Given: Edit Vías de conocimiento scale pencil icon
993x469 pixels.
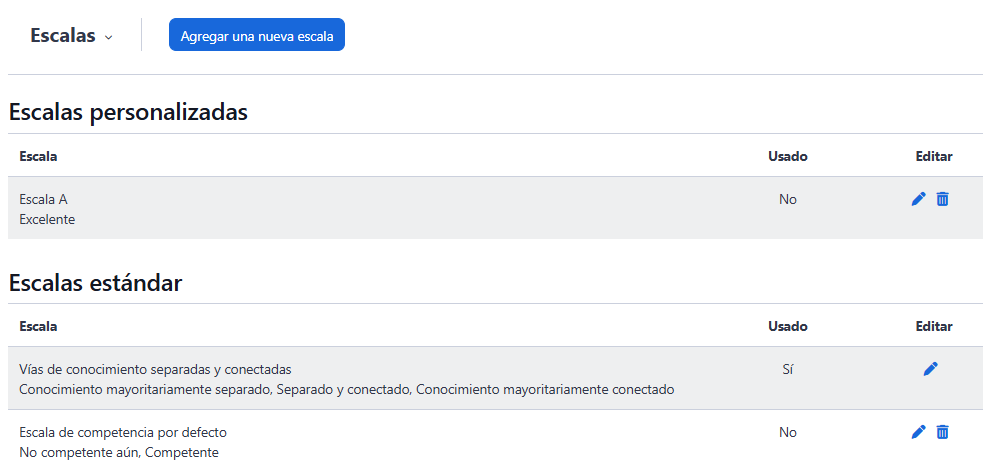Looking at the screenshot, I should [930, 369].
